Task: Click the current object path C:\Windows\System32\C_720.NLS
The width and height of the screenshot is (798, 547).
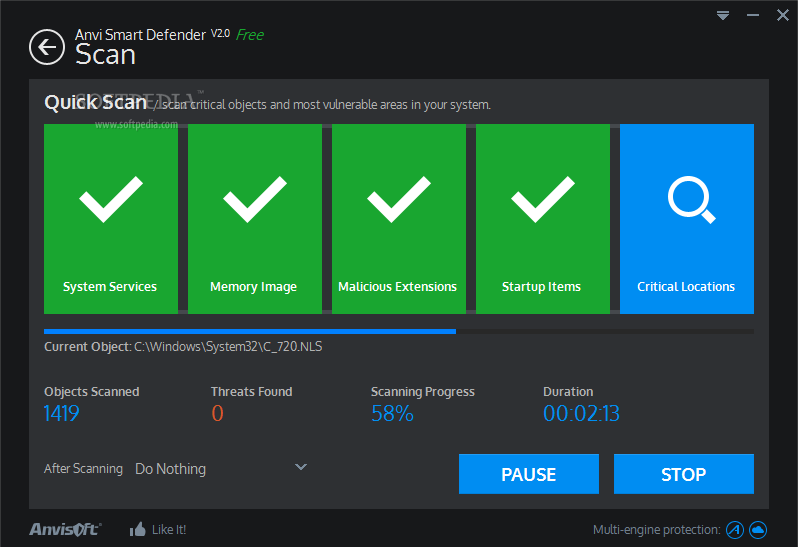Action: (228, 347)
